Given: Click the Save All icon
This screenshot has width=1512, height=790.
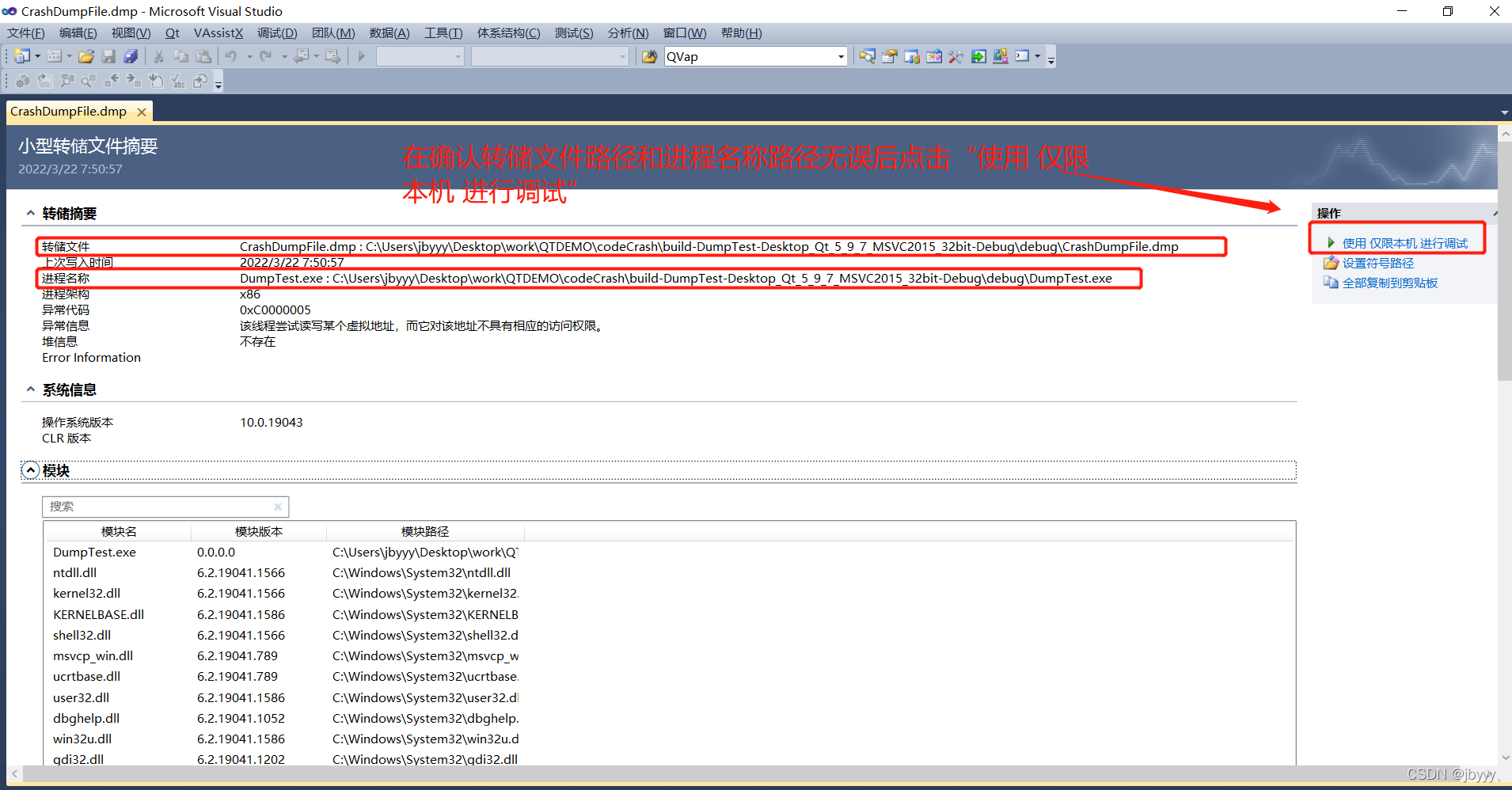Looking at the screenshot, I should [131, 56].
